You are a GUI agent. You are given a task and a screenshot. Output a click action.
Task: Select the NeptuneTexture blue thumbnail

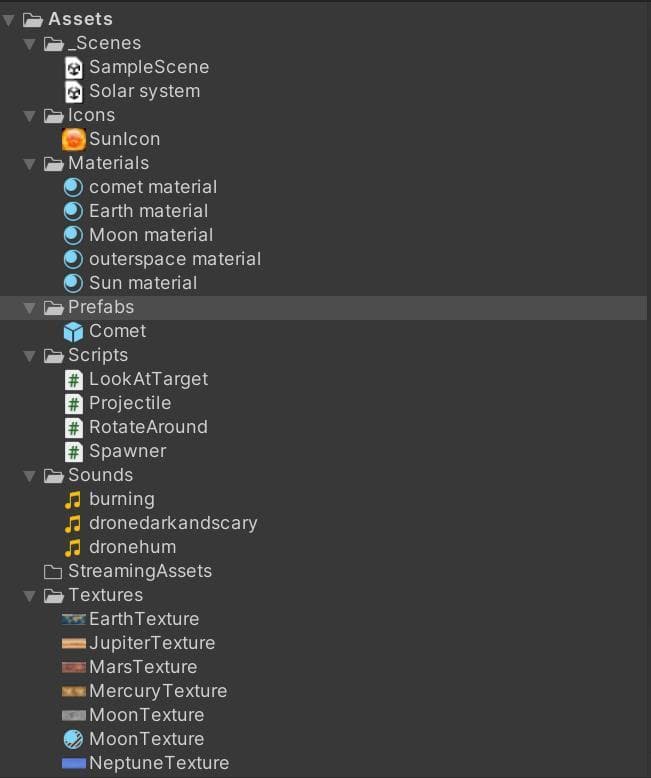point(74,763)
